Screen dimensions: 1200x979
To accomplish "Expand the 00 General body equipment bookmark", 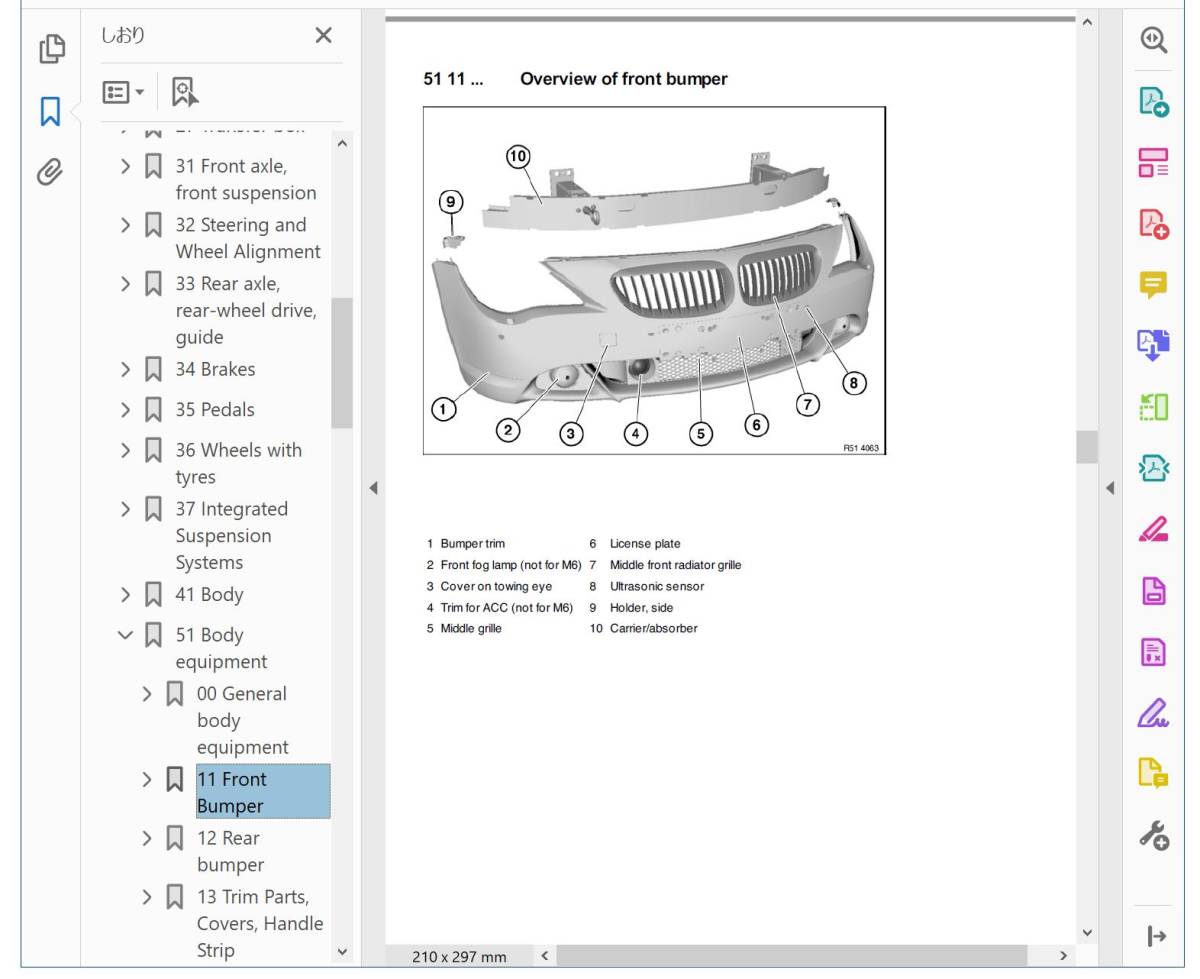I will tap(147, 693).
